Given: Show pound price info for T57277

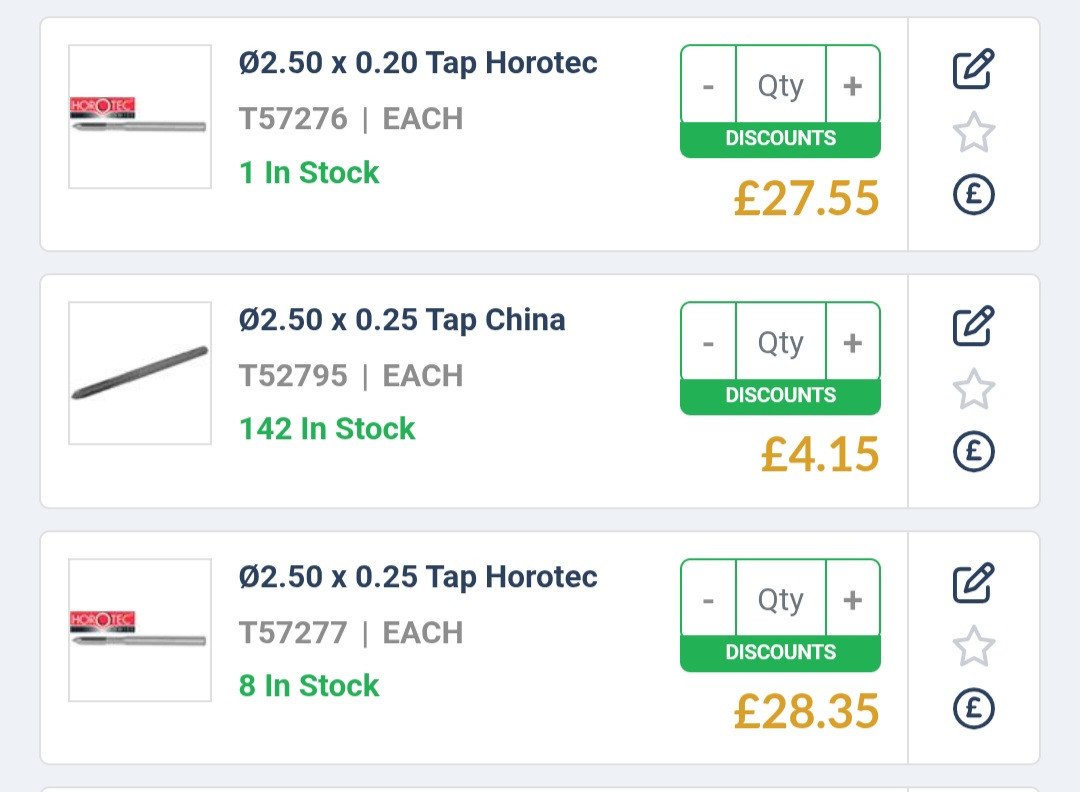Looking at the screenshot, I should [974, 708].
